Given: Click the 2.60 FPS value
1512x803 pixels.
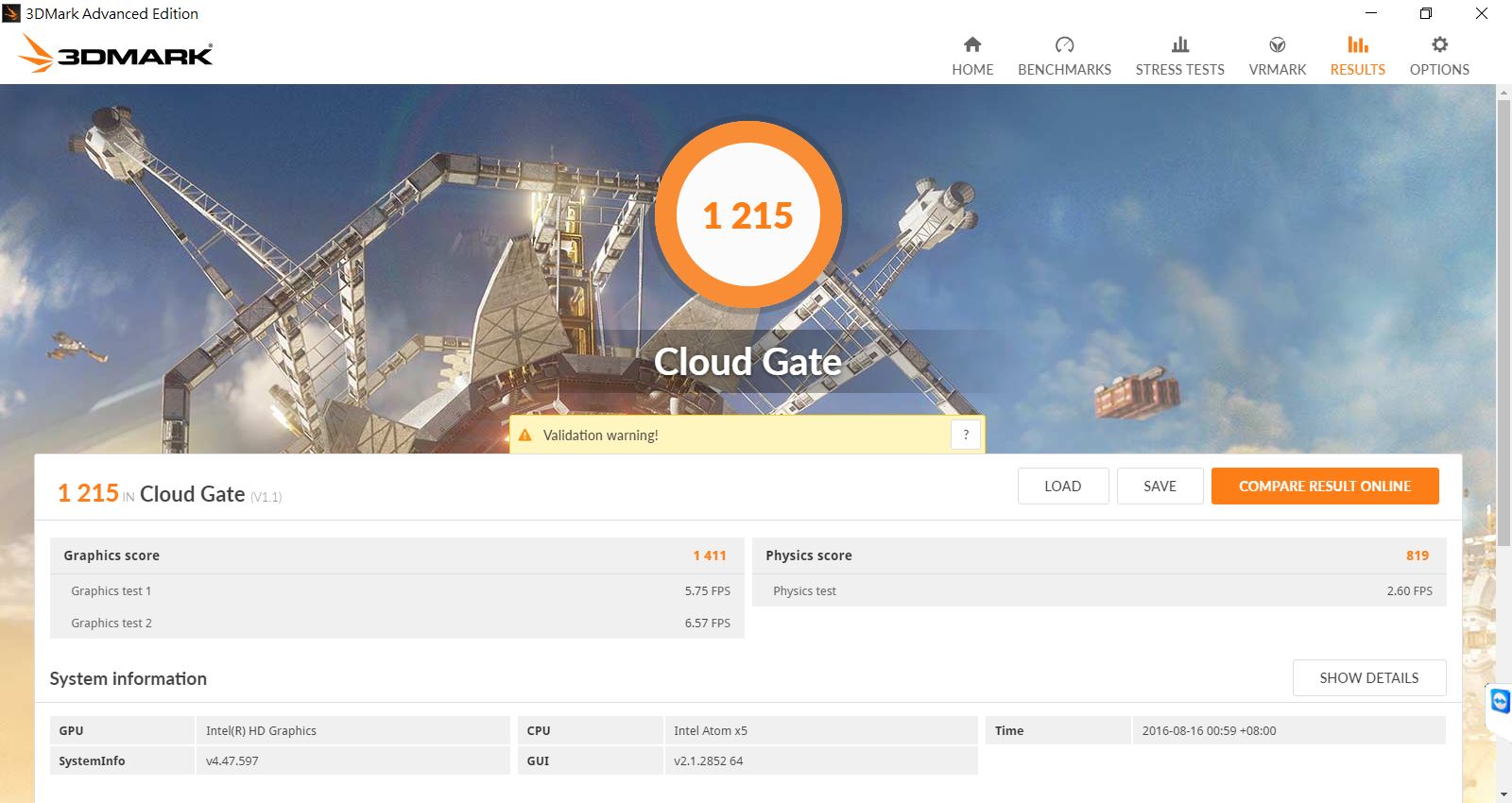Looking at the screenshot, I should tap(1410, 590).
